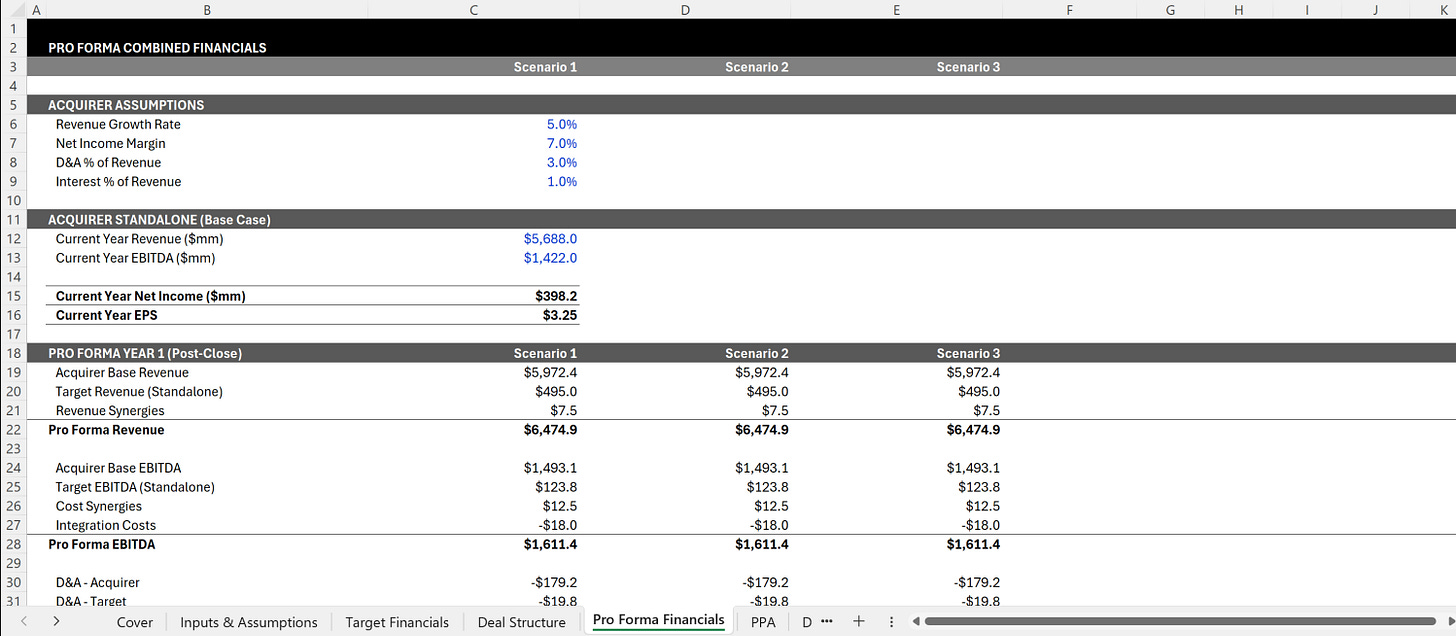Switch to the PPA sheet

pos(763,621)
